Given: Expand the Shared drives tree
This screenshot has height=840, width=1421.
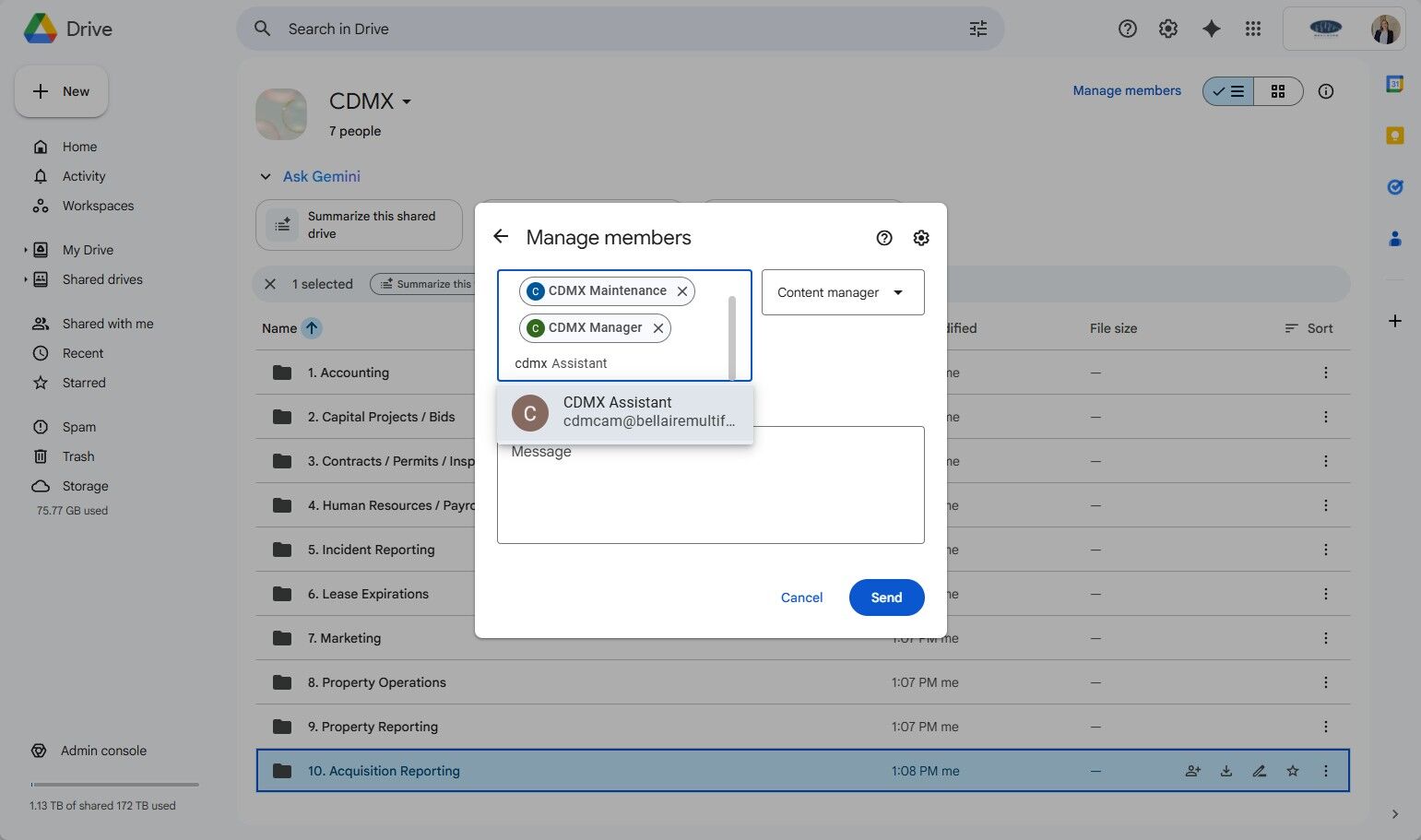Looking at the screenshot, I should click(x=26, y=279).
